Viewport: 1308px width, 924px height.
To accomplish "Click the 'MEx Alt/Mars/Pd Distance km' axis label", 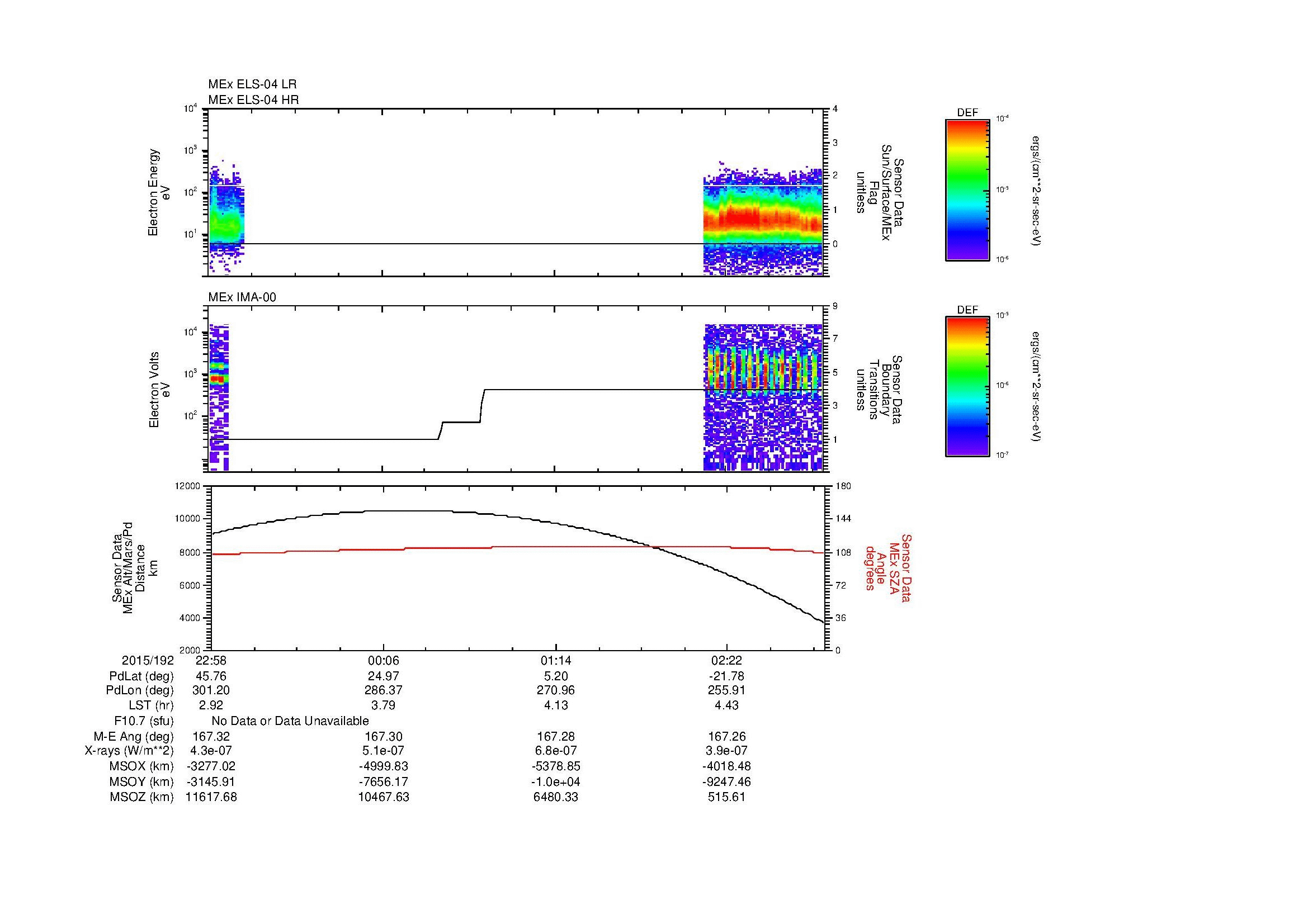I will point(134,567).
